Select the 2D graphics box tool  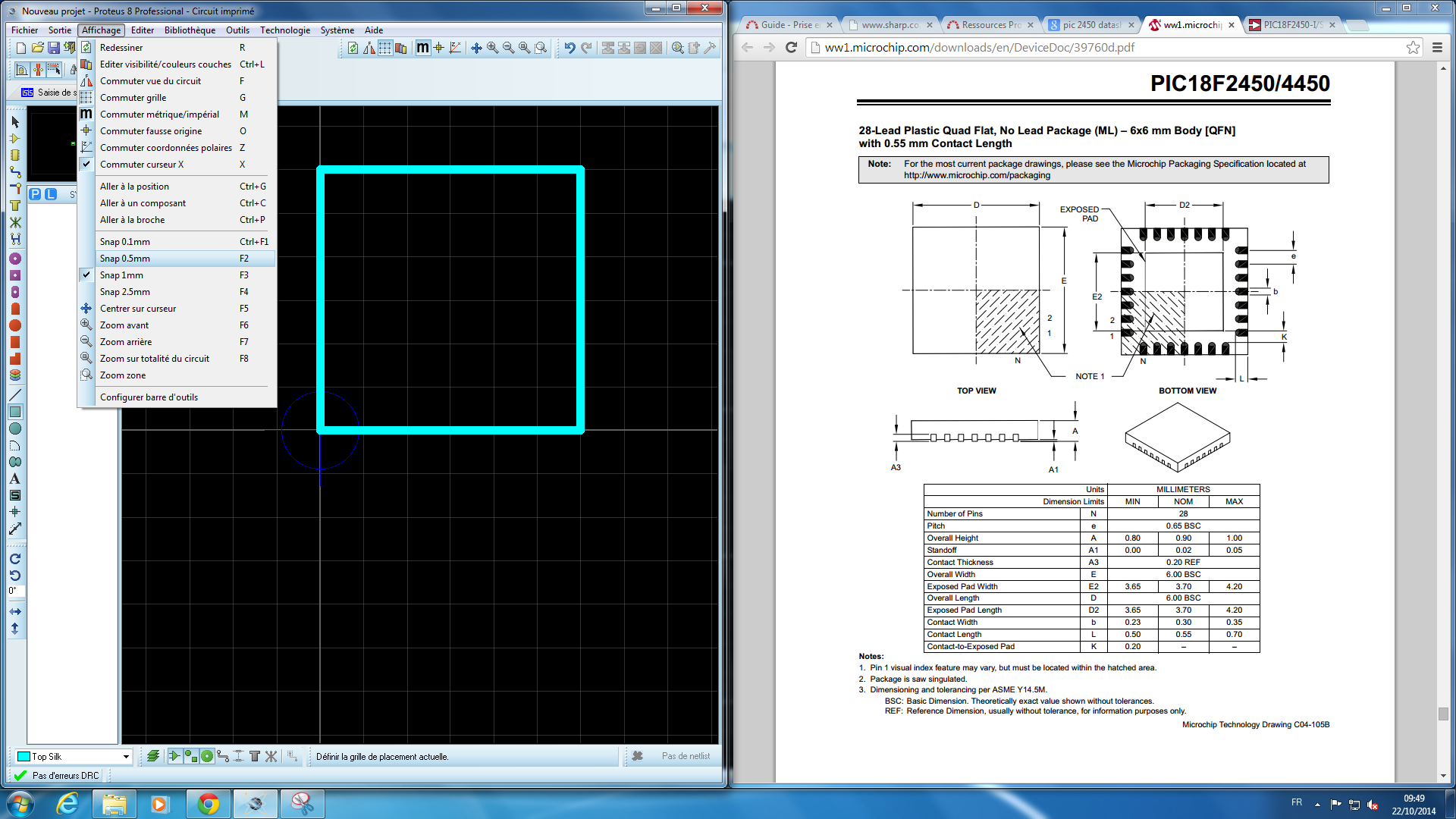click(15, 412)
